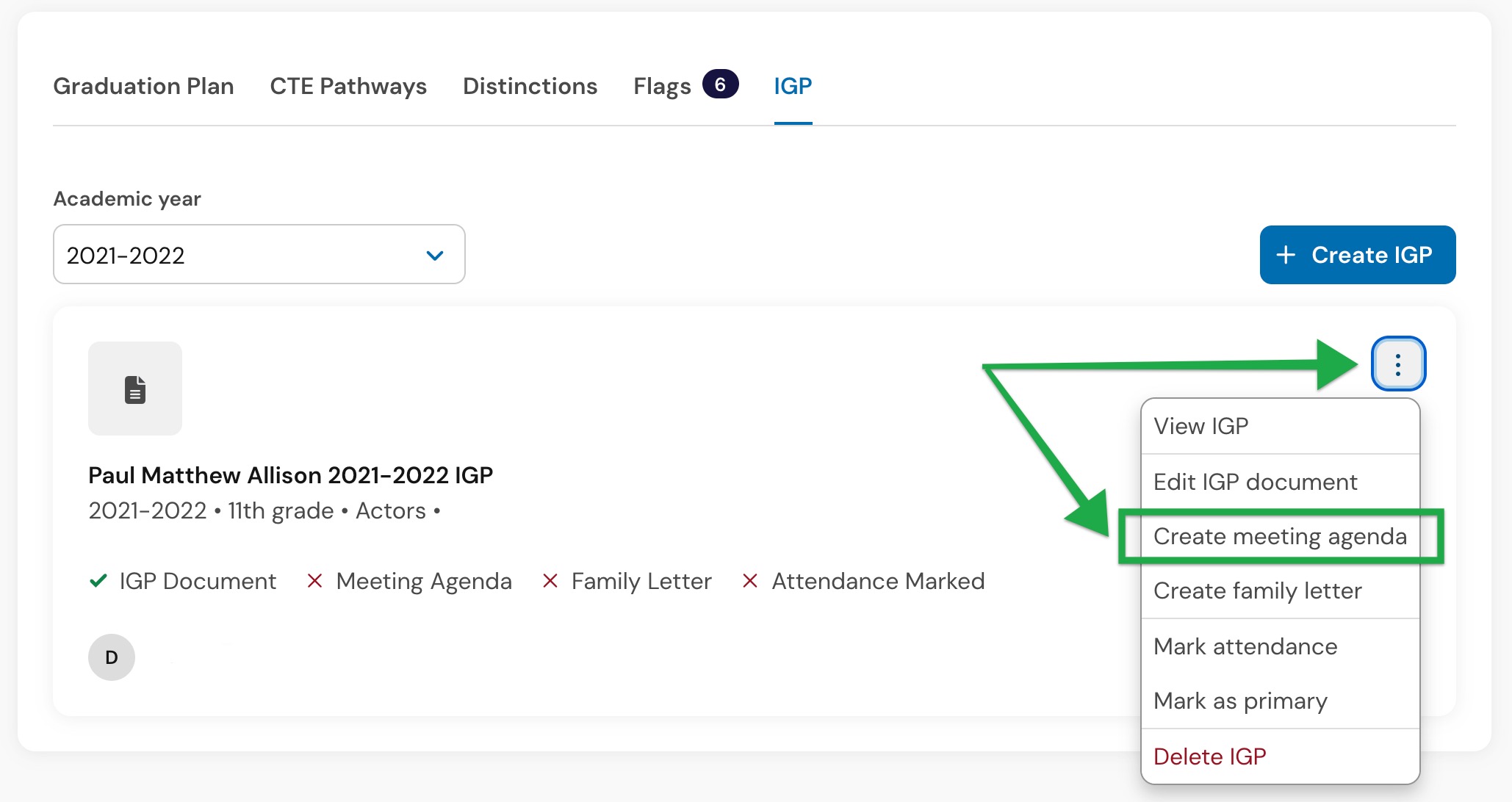Go to the Distinctions tab
The width and height of the screenshot is (1512, 802).
point(530,86)
